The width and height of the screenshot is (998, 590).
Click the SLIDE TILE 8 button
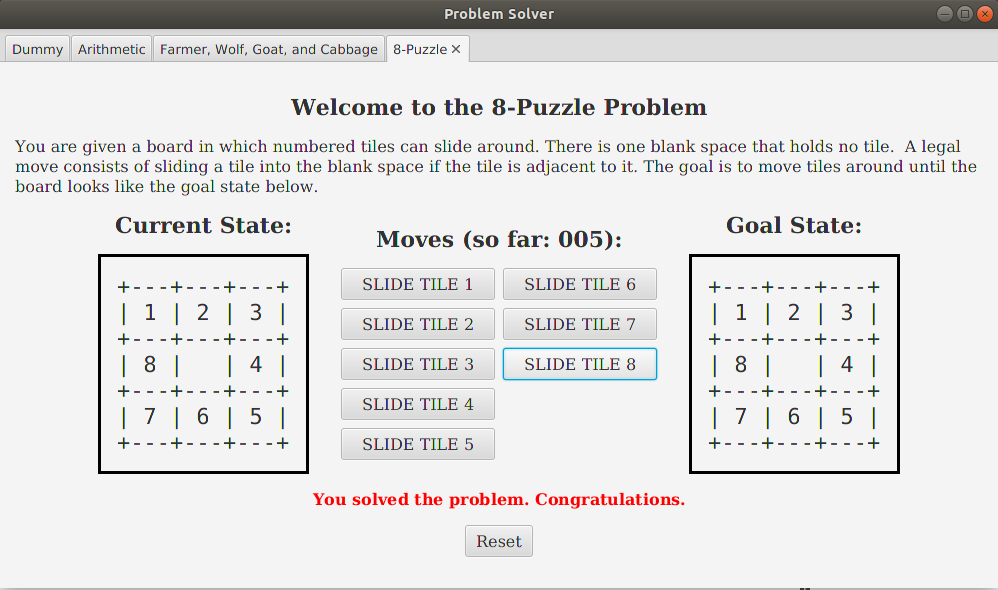pos(580,364)
